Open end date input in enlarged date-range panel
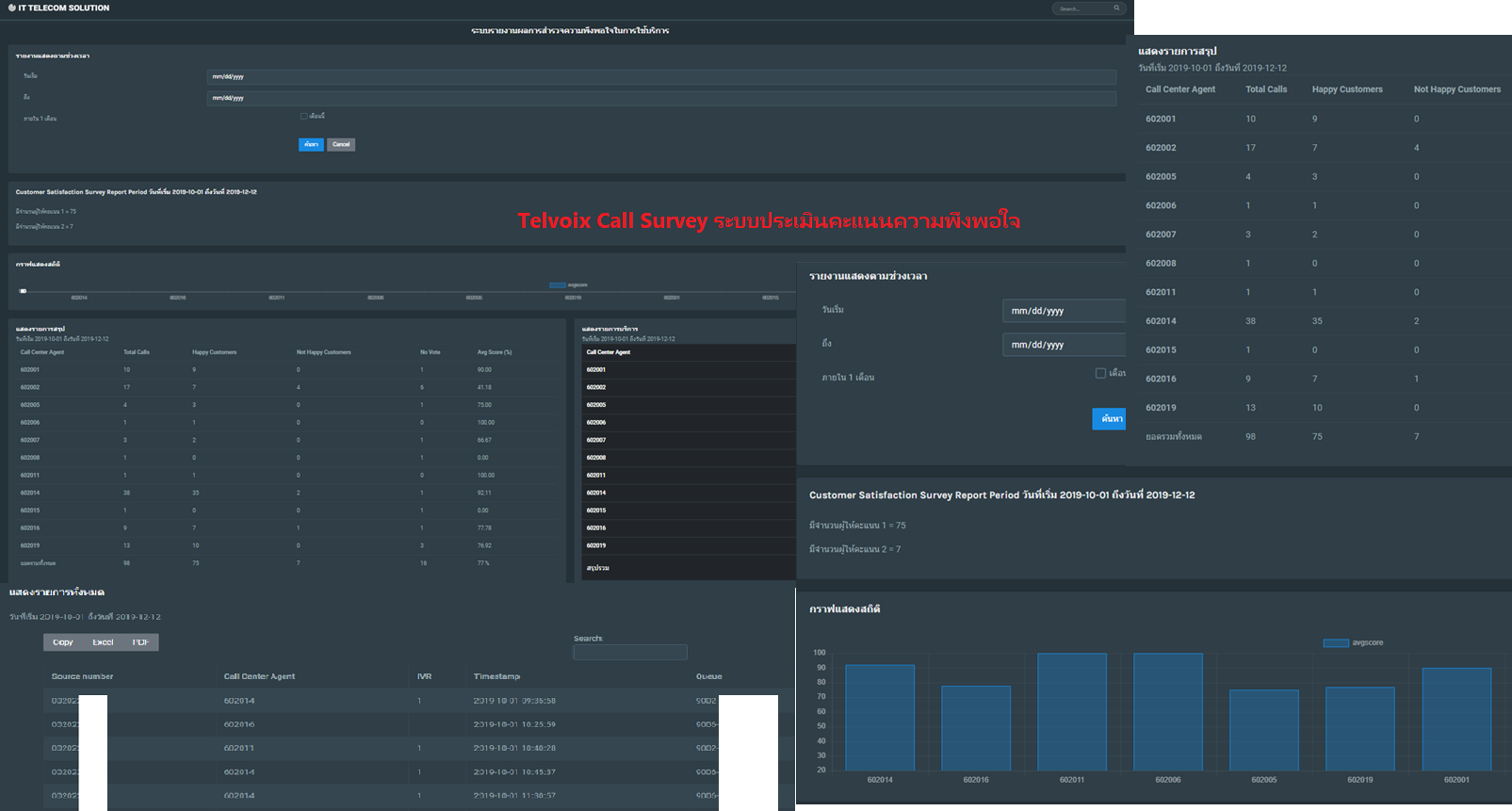This screenshot has width=1512, height=811. click(x=1065, y=345)
